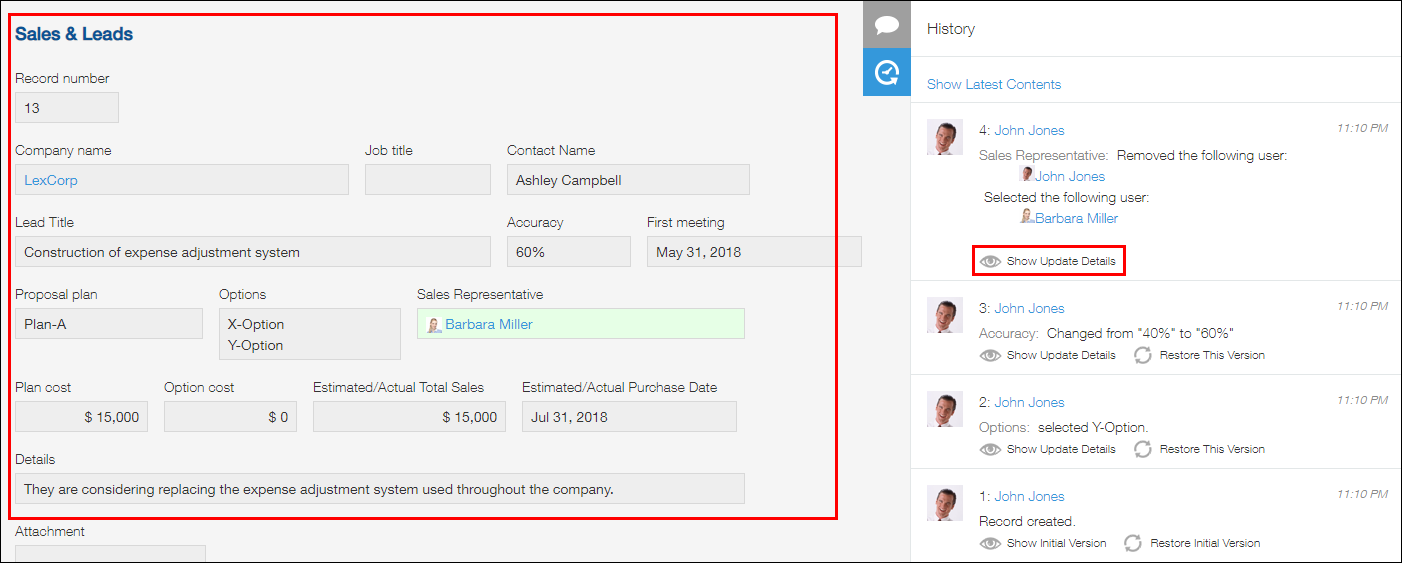Screen dimensions: 1402x563
Task: Open Show Latest Contents link
Action: pos(993,84)
